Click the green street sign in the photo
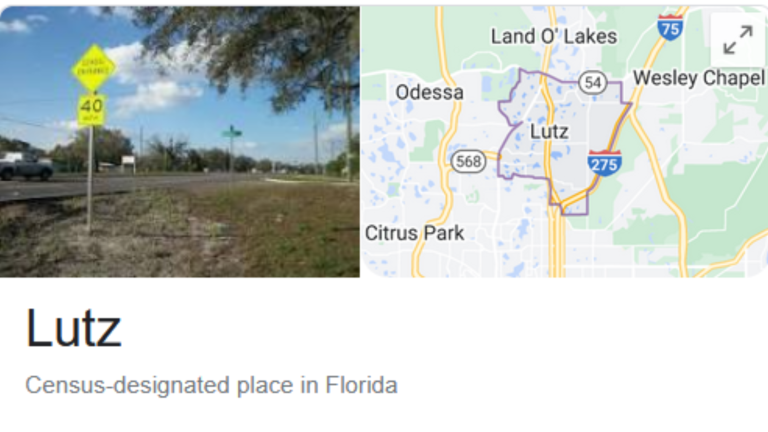Screen dimensions: 768x432 point(231,132)
